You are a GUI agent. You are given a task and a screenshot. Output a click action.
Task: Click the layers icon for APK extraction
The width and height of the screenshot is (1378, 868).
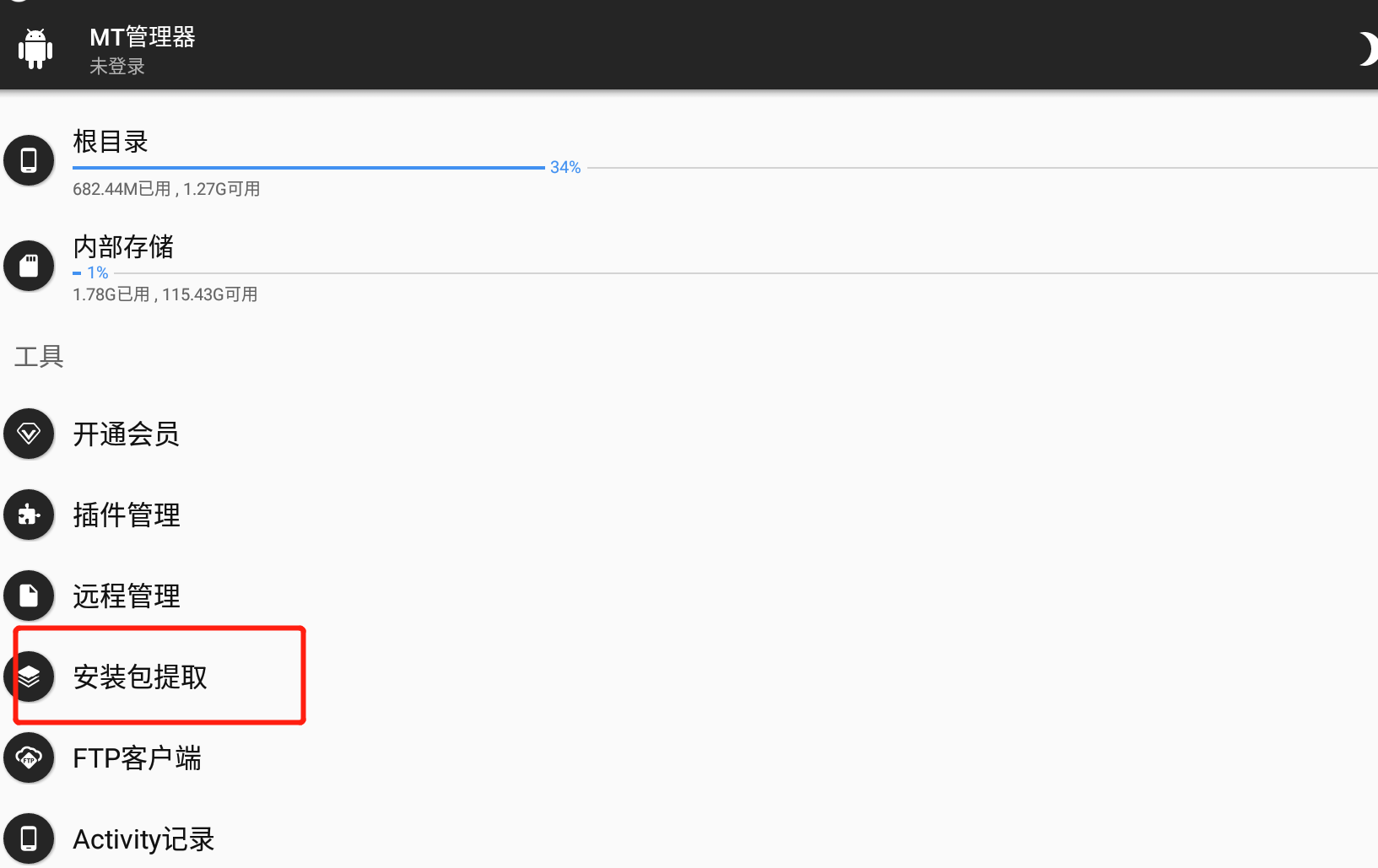(x=29, y=677)
